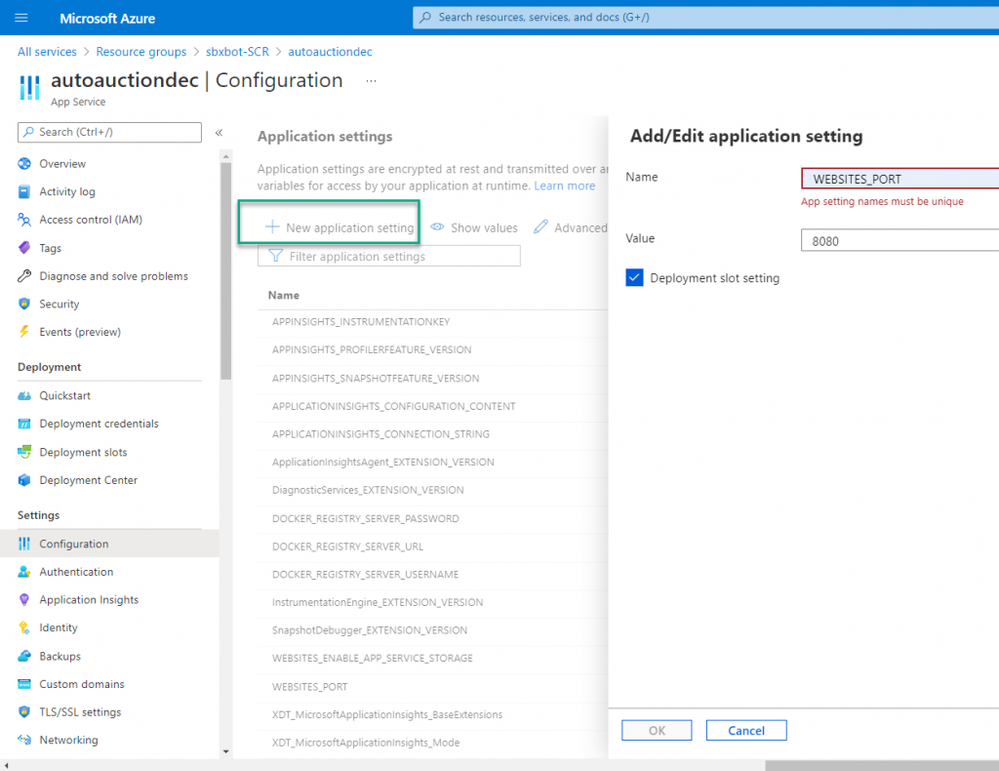Click the sidebar scroll up arrow
The height and width of the screenshot is (771, 999).
coord(226,156)
